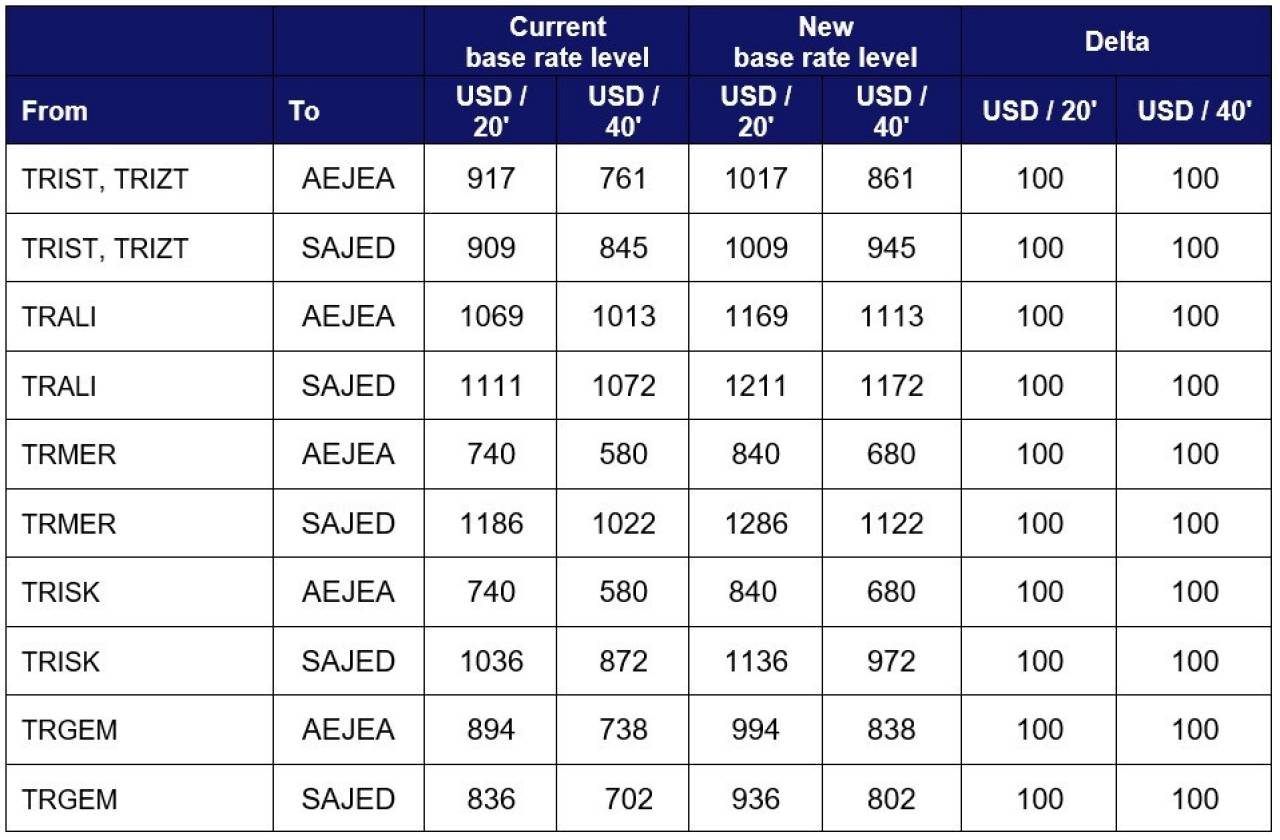Select the cell showing 702
The image size is (1280, 840).
(x=628, y=800)
